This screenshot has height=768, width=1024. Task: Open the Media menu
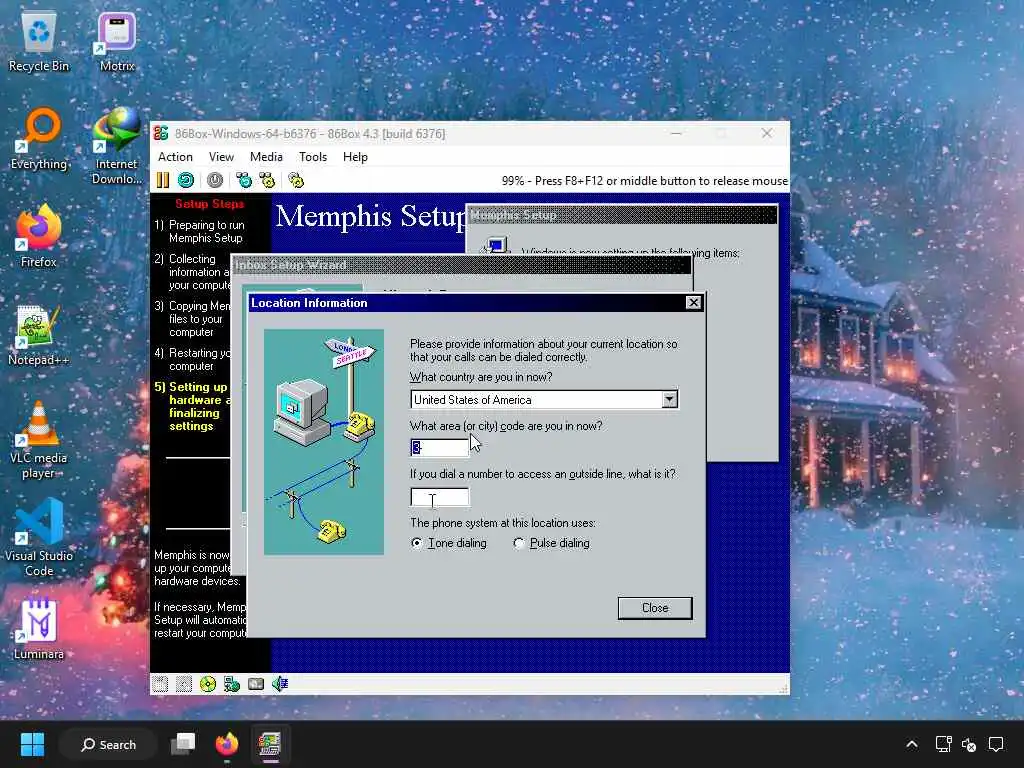(x=266, y=157)
